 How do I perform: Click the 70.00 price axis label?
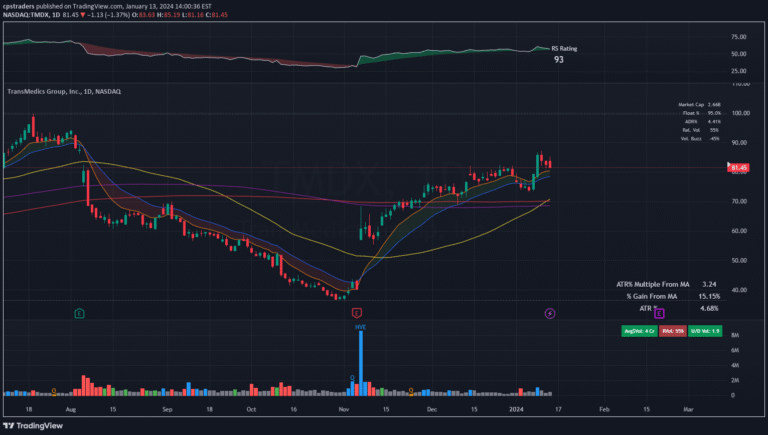[x=741, y=201]
